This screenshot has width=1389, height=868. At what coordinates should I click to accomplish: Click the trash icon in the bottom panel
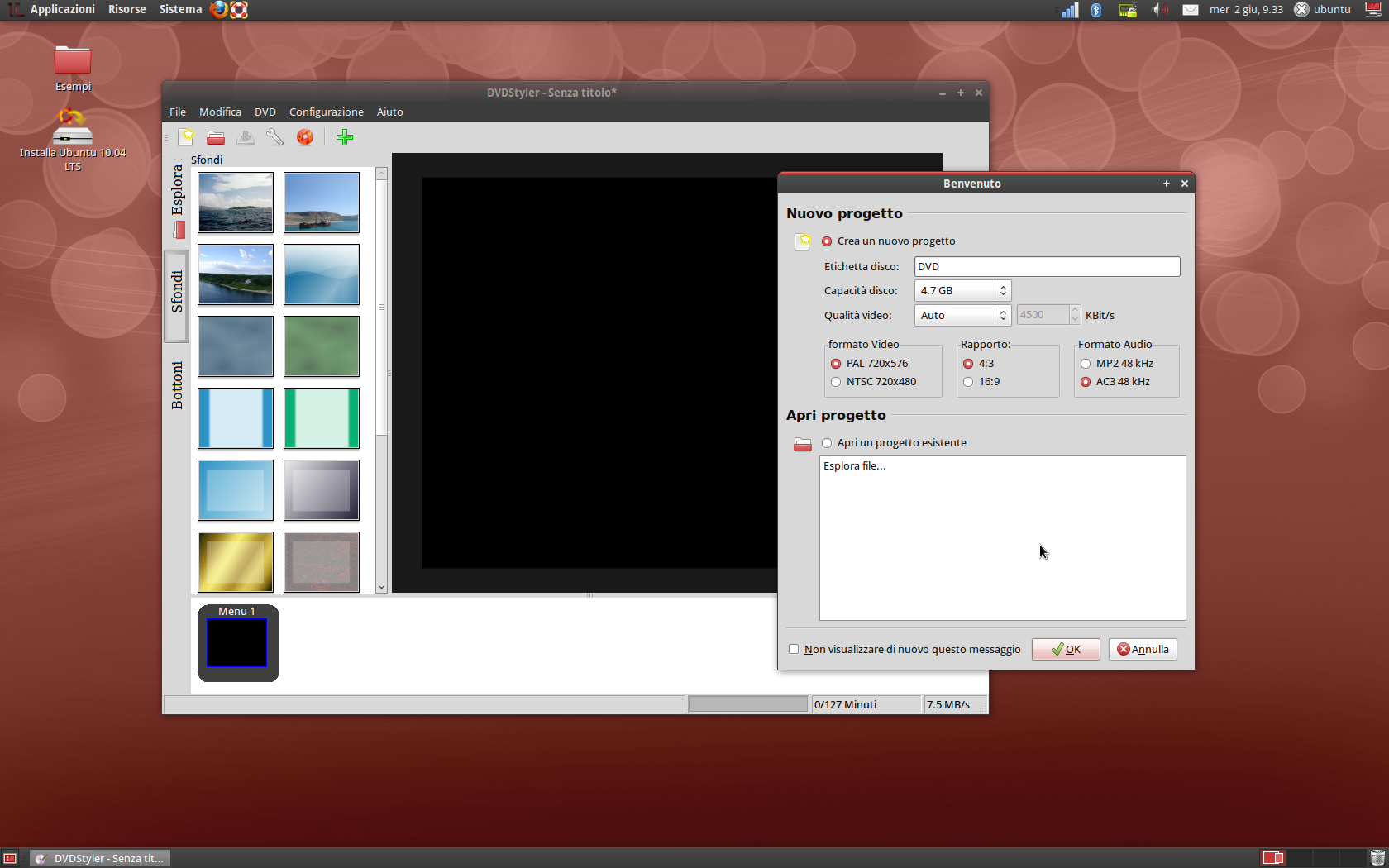[1377, 858]
